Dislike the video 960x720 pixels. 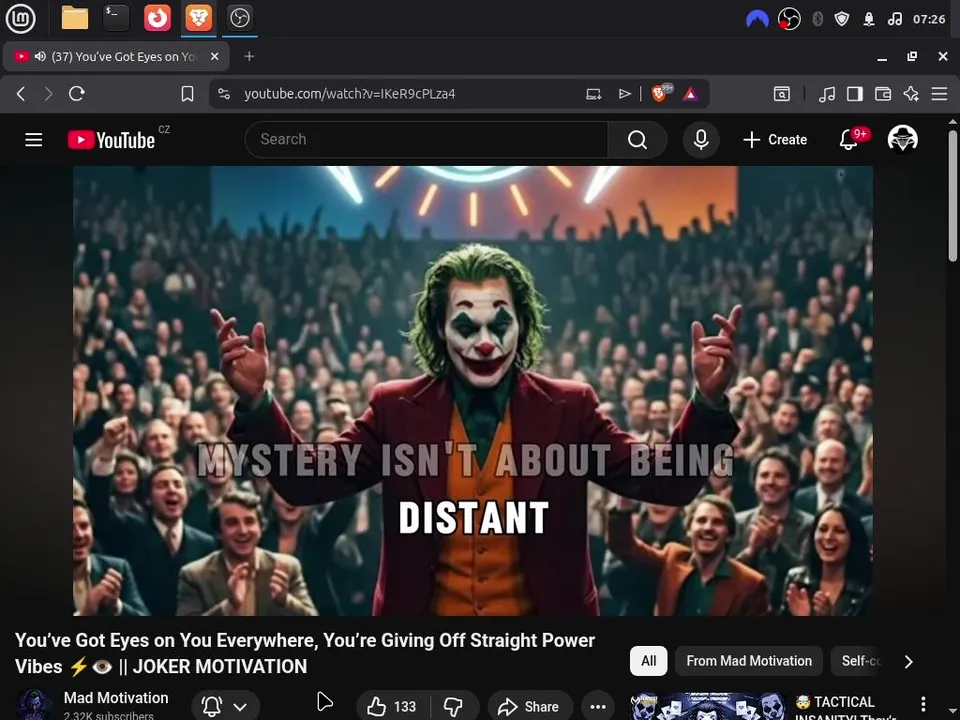454,707
